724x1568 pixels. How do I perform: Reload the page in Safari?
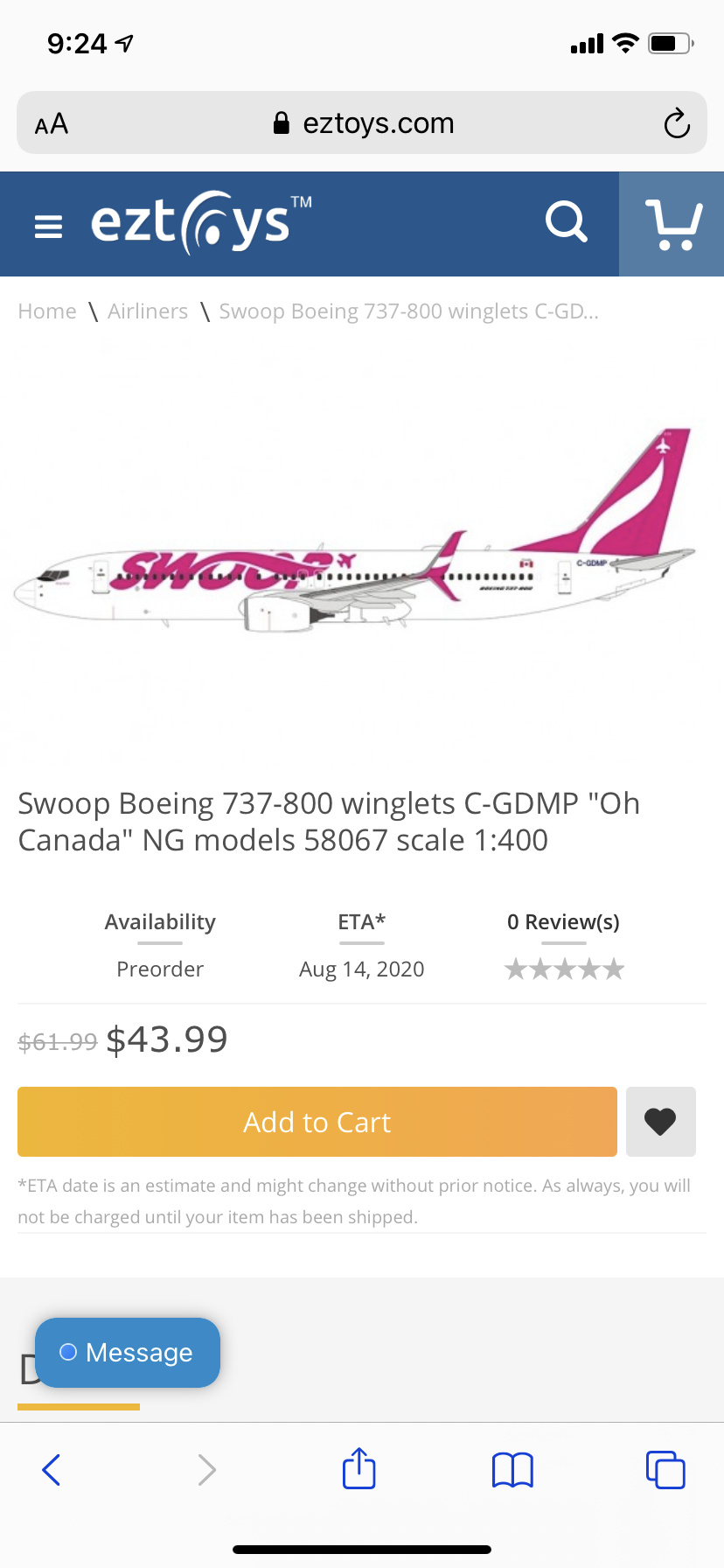coord(676,123)
